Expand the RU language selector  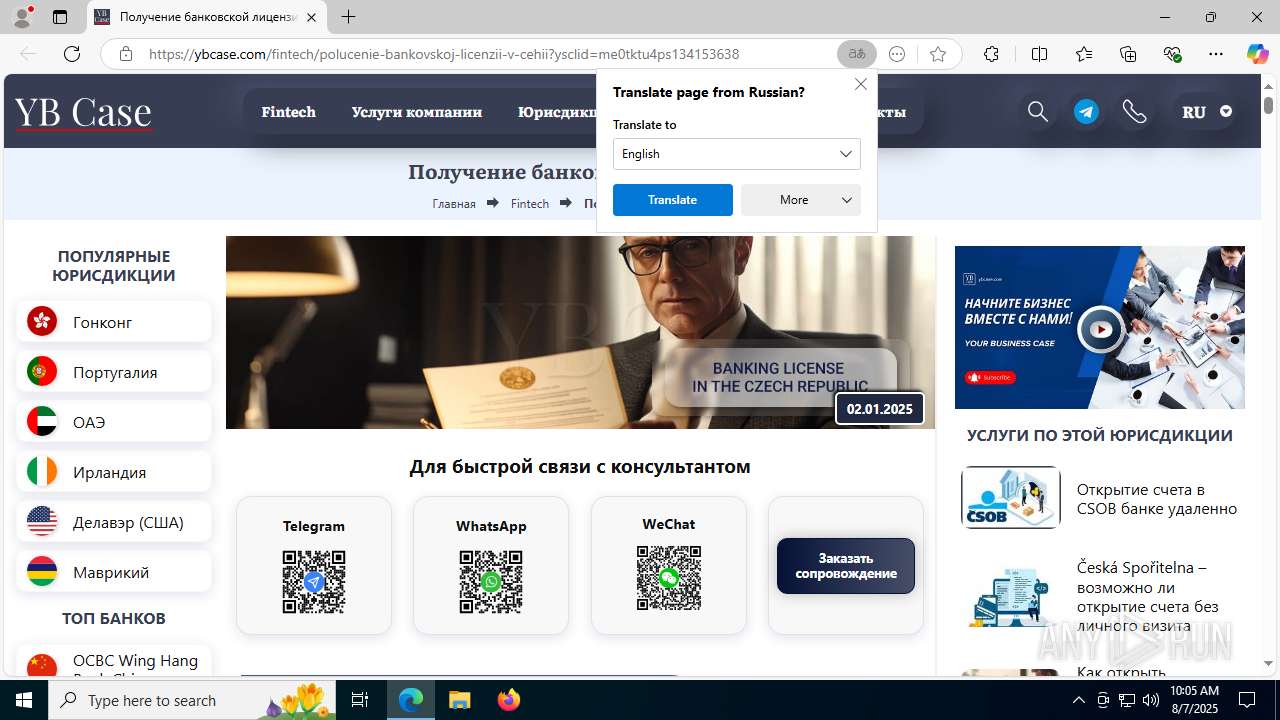1206,112
